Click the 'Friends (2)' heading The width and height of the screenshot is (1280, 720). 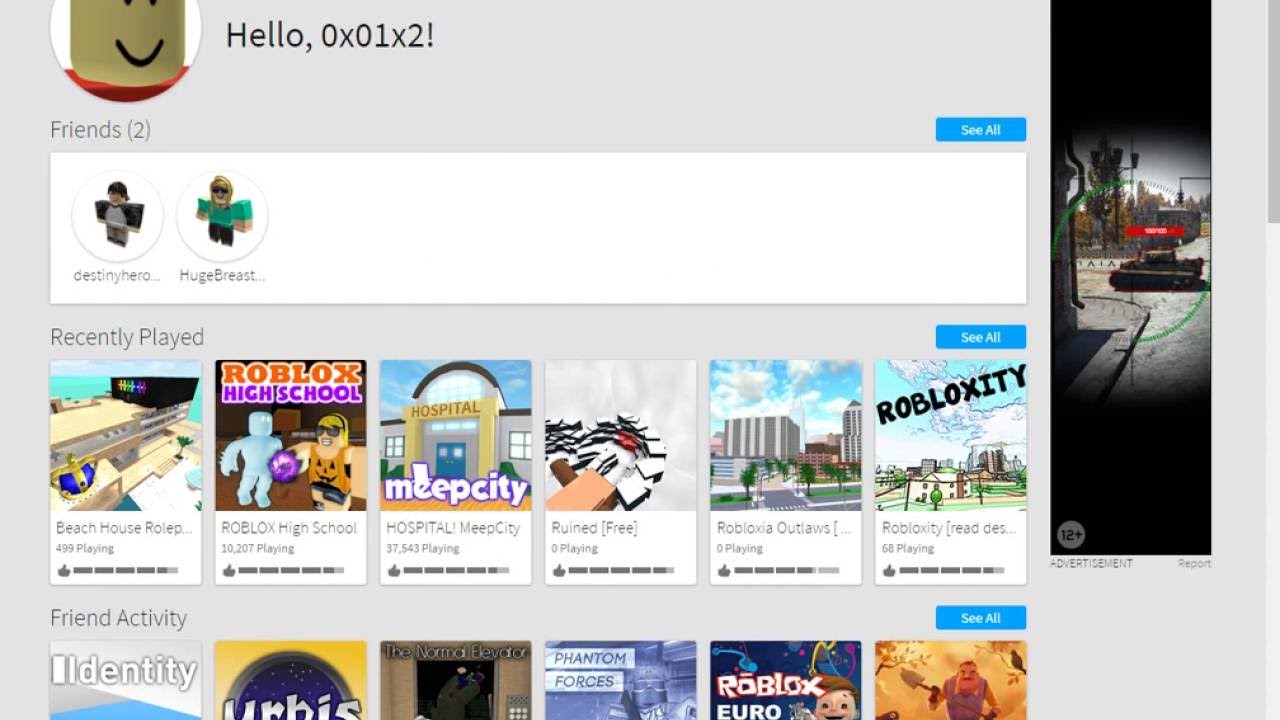(100, 130)
